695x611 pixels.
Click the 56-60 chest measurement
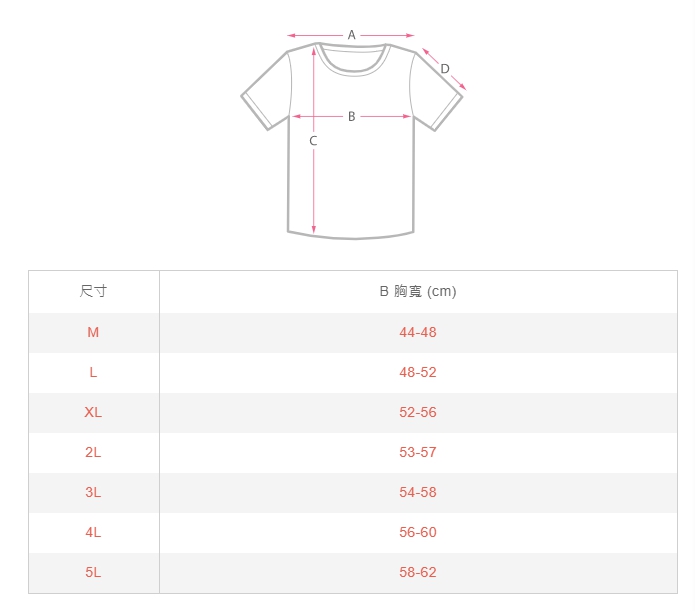[418, 532]
